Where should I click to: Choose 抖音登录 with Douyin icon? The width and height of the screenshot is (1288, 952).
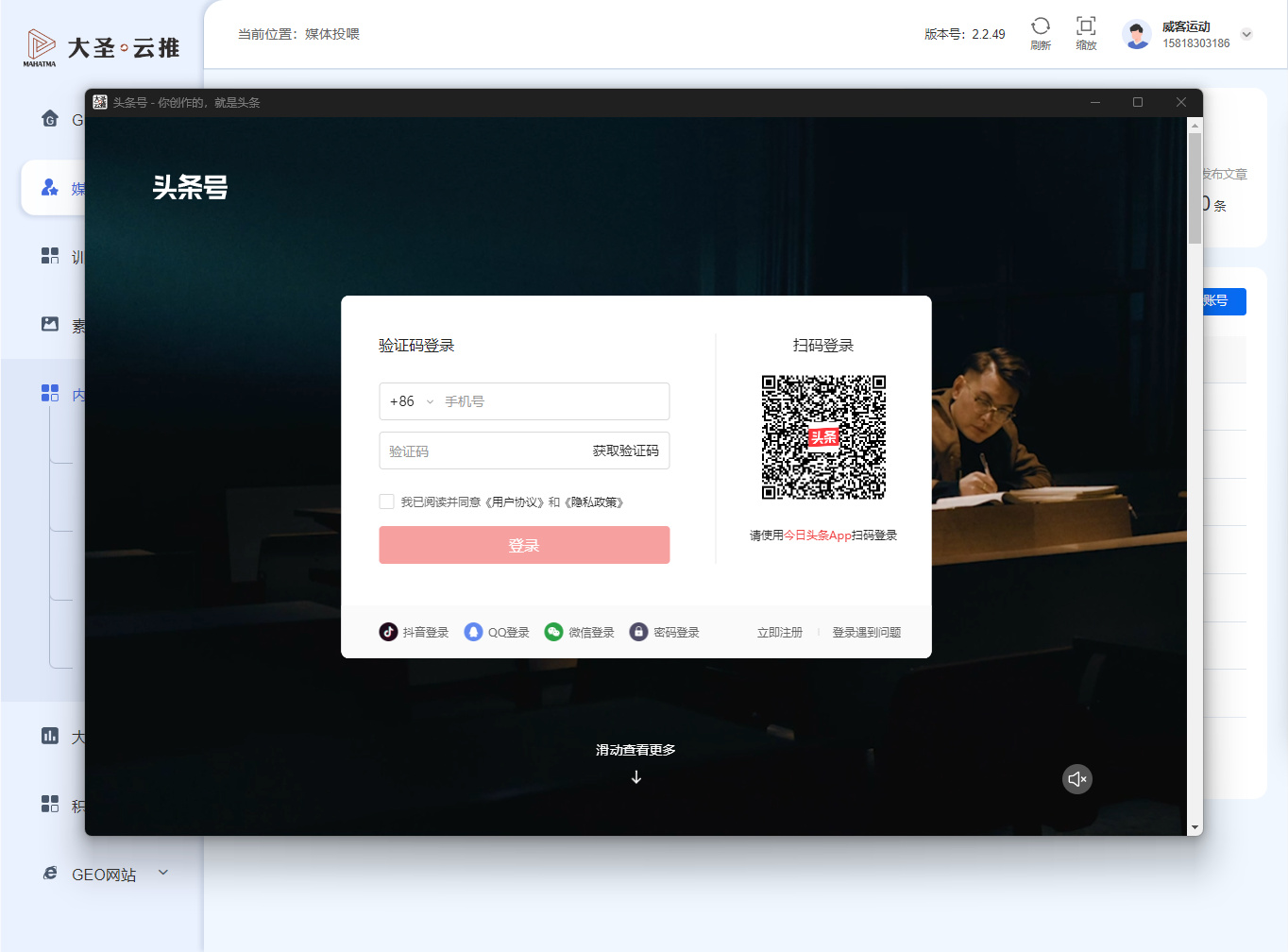point(414,632)
